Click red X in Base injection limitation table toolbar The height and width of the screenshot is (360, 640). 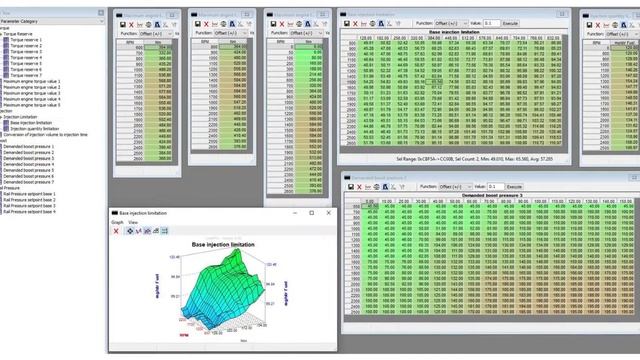[355, 24]
